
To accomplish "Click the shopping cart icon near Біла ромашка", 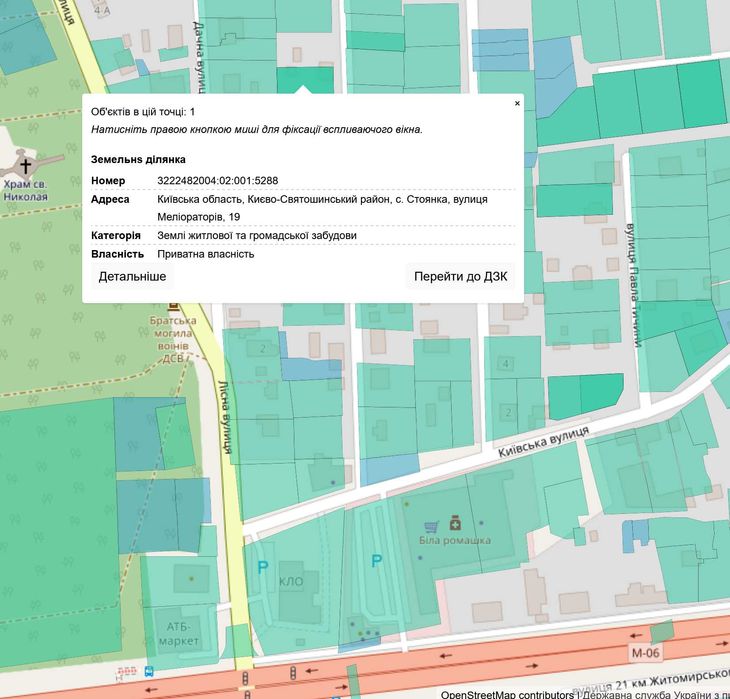I will click(432, 527).
